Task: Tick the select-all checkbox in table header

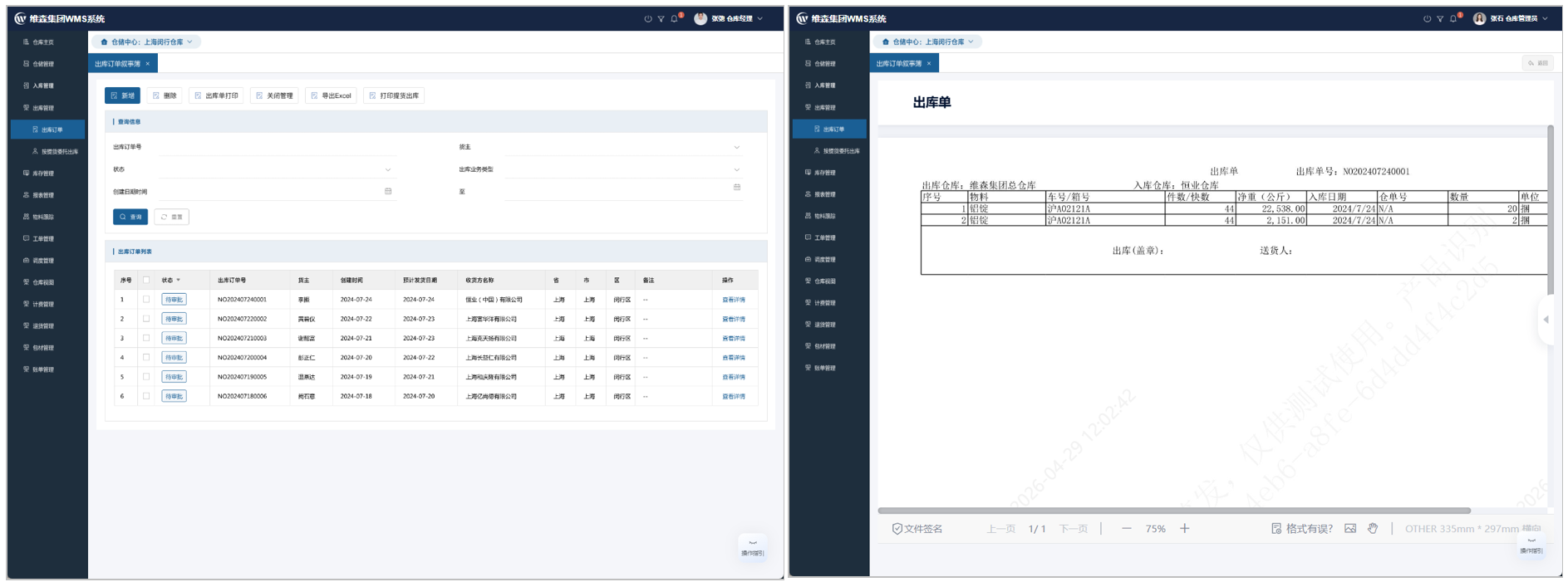Action: click(x=146, y=280)
